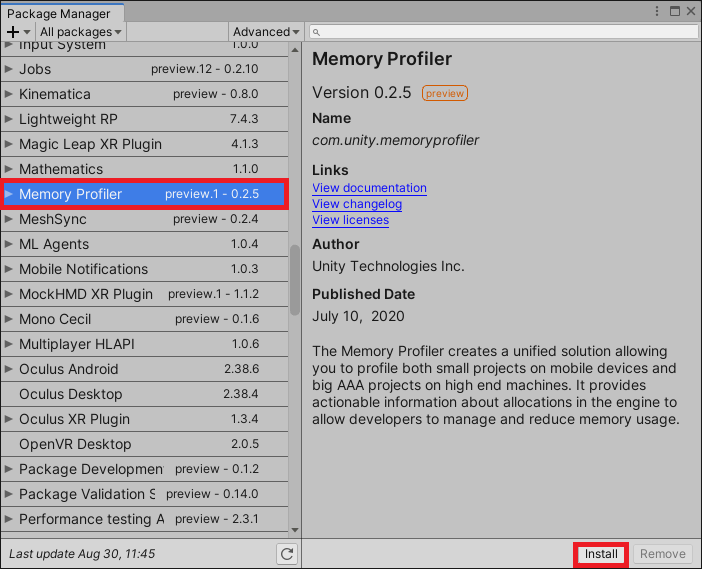Viewport: 702px width, 569px height.
Task: Select Kinematica in package list
Action: pyautogui.click(x=145, y=94)
